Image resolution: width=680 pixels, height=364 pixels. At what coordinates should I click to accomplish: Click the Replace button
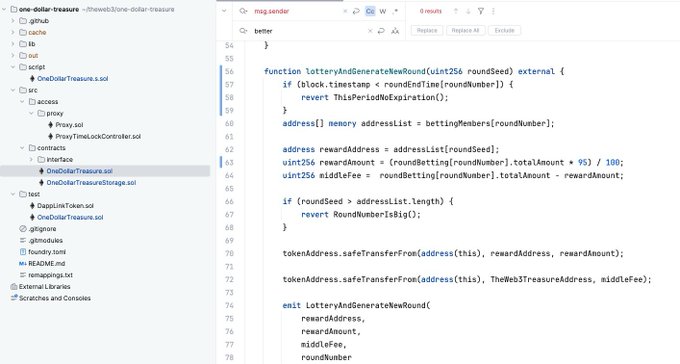(427, 30)
